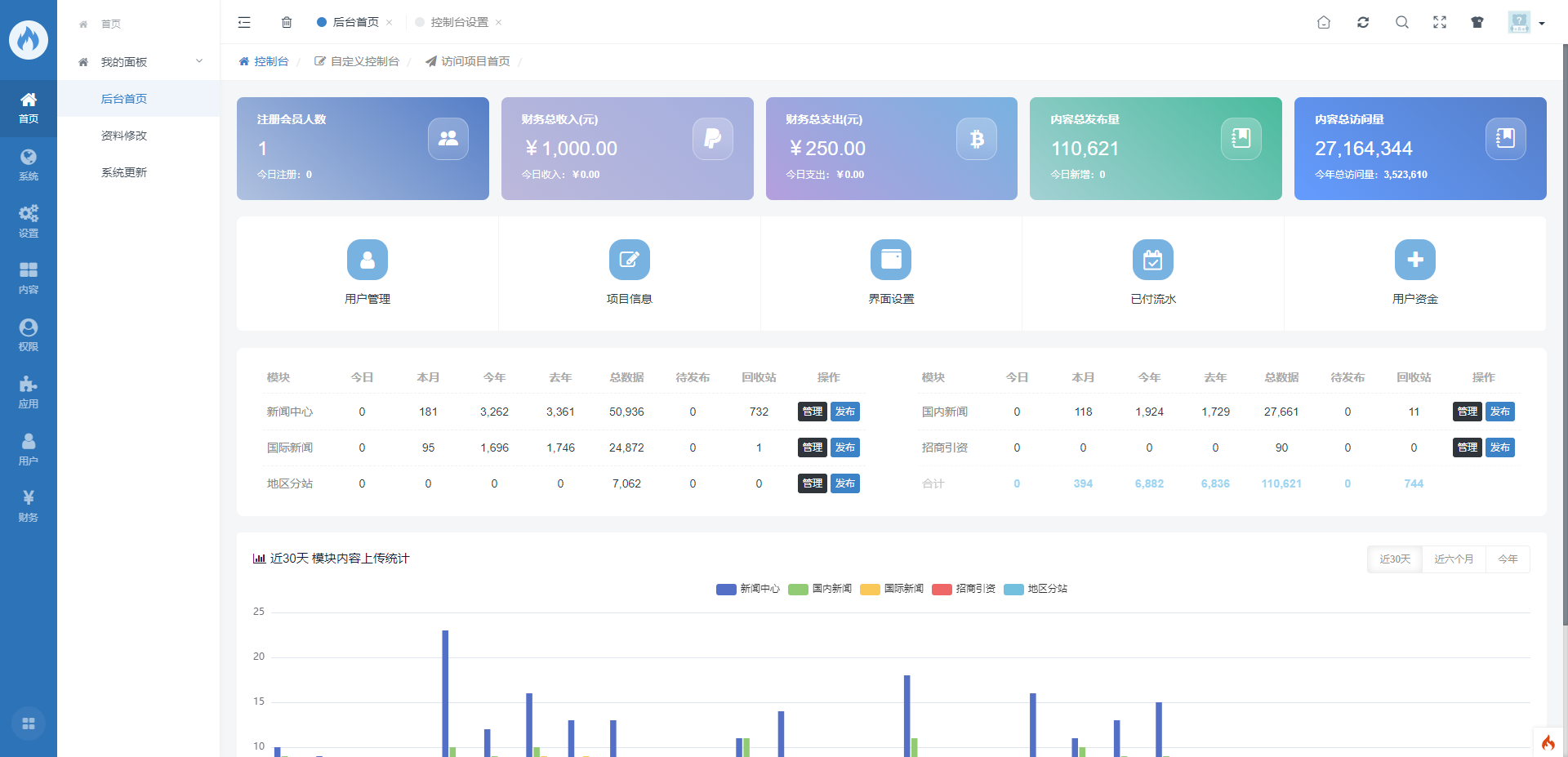The image size is (1568, 757).
Task: Click the PayPal icon on 财务总收入 card
Action: (x=713, y=139)
